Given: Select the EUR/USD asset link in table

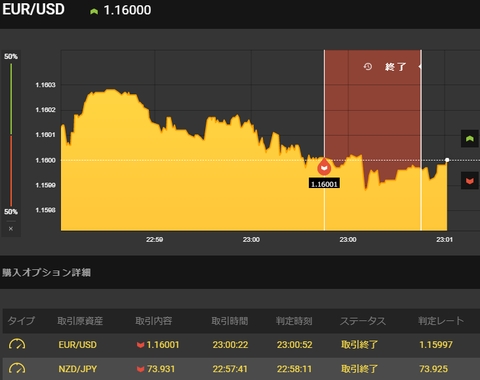Looking at the screenshot, I should (77, 345).
